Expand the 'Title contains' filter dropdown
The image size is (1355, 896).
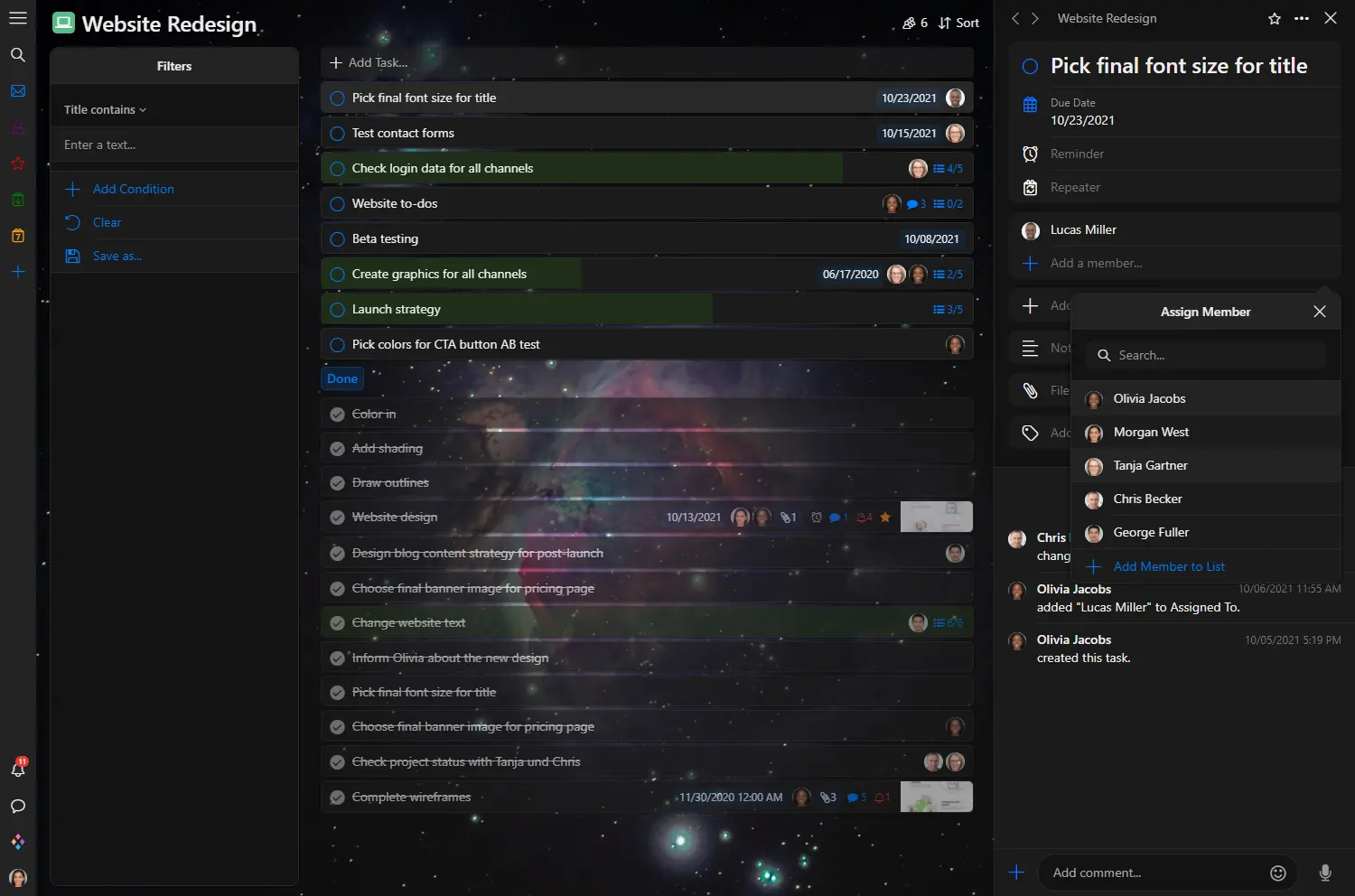pos(105,110)
